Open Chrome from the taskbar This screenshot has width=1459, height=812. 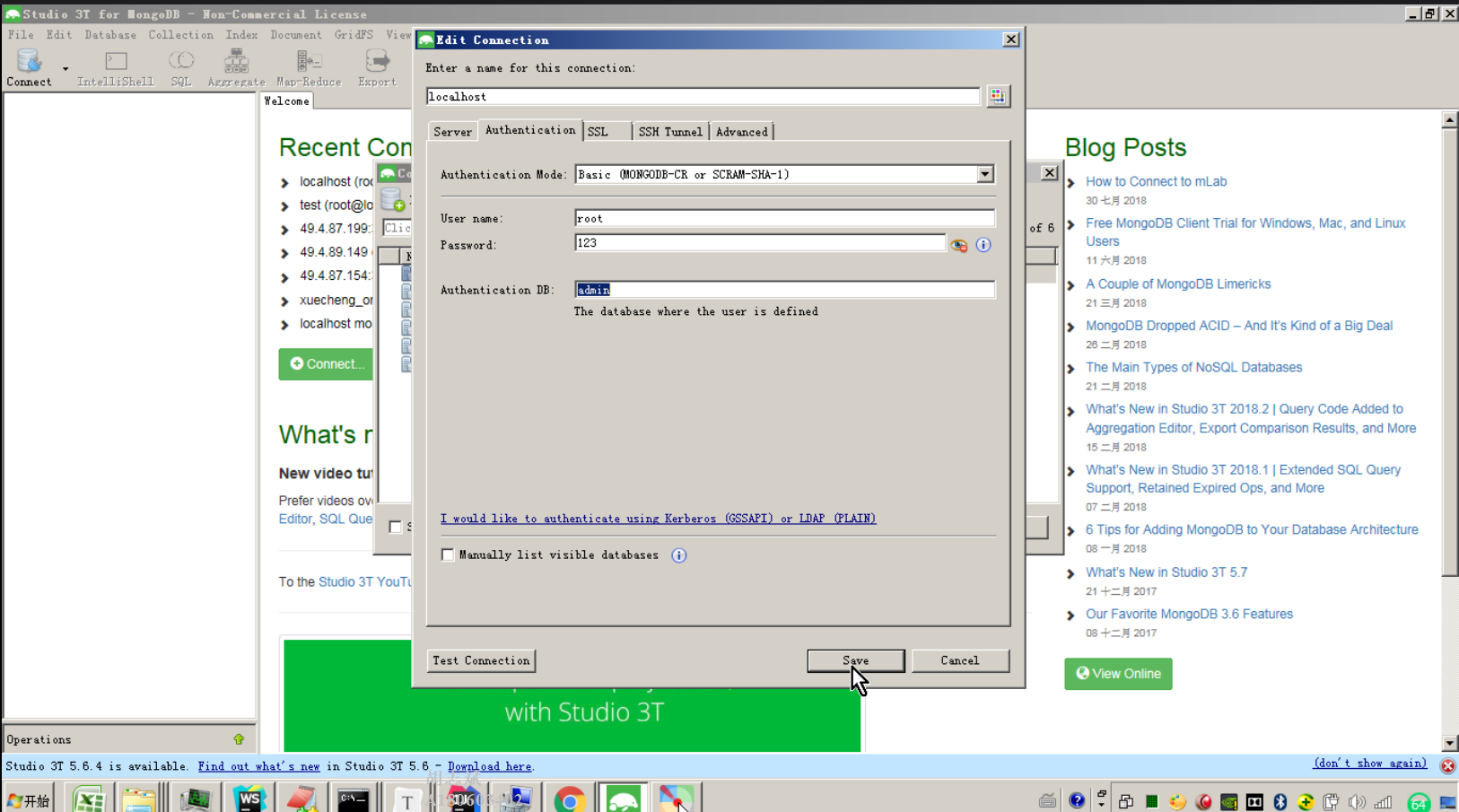[x=570, y=799]
